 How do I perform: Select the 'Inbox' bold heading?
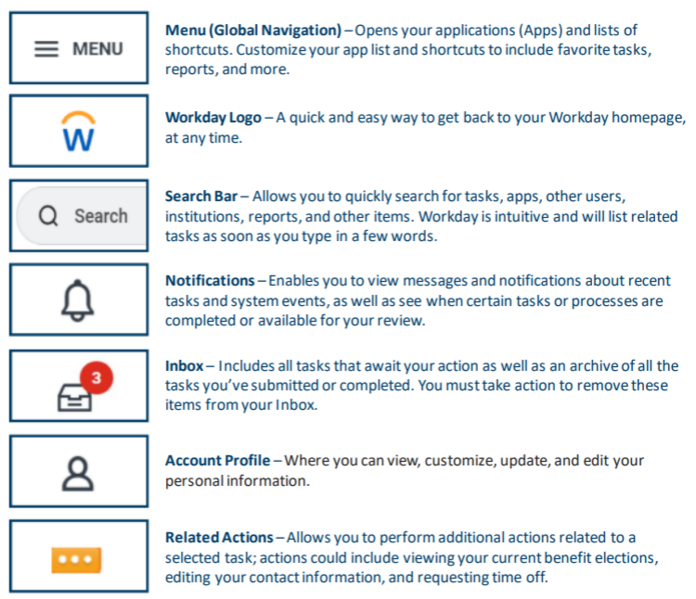pyautogui.click(x=185, y=366)
